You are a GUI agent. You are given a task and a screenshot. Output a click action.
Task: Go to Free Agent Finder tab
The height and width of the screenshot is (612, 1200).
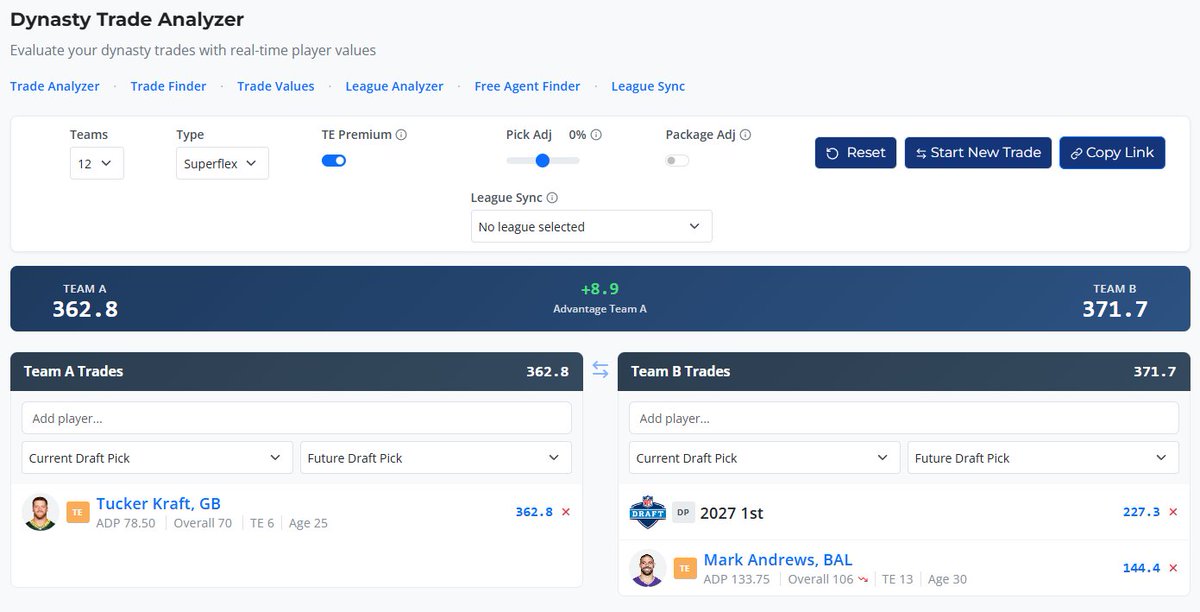coord(527,86)
